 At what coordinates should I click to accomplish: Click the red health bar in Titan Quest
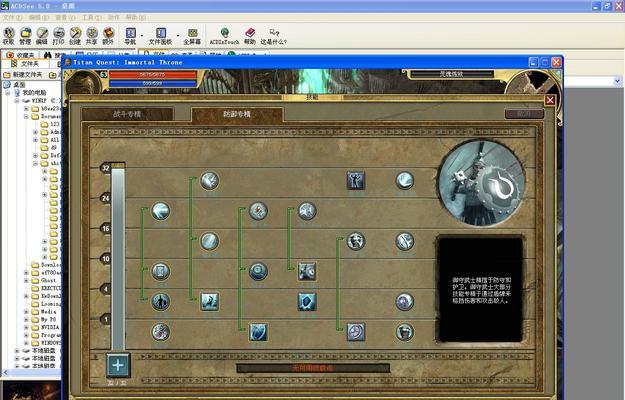153,75
